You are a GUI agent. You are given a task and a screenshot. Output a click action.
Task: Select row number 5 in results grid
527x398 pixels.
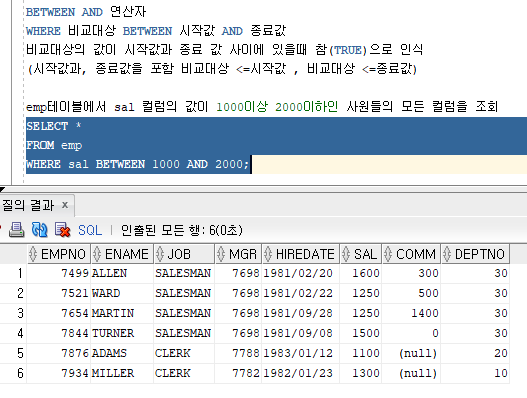(x=13, y=353)
